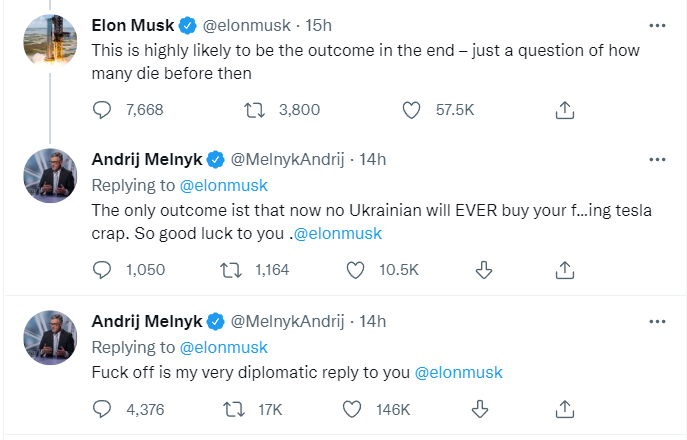The height and width of the screenshot is (440, 687).
Task: Share Melnyk's tesla crap tweet
Action: [564, 269]
